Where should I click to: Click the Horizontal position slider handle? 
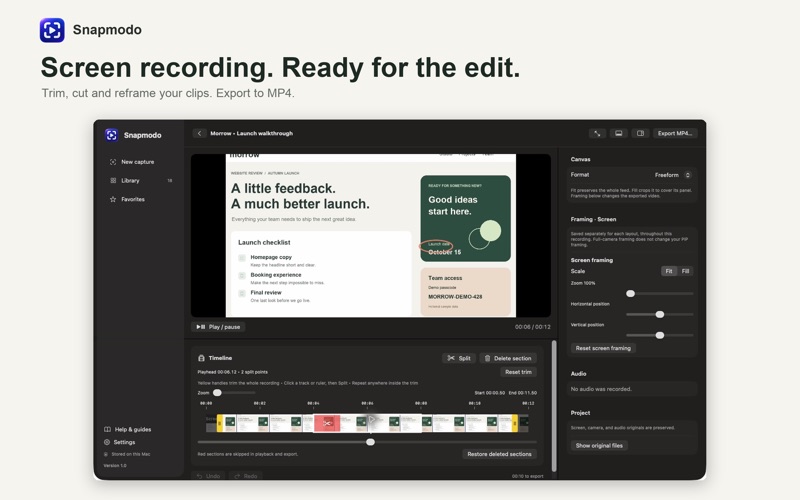[x=660, y=314]
